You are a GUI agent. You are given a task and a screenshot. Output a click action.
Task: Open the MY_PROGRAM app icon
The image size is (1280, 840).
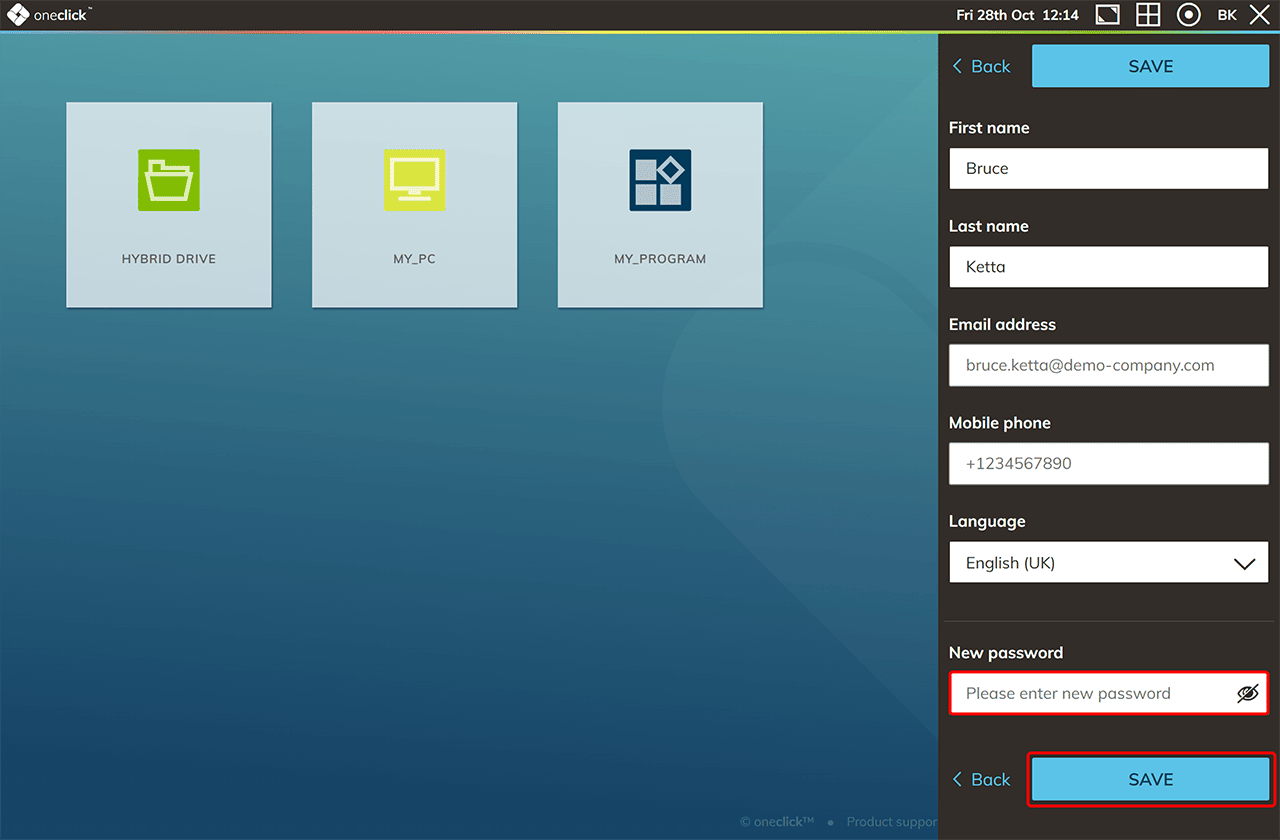coord(660,180)
